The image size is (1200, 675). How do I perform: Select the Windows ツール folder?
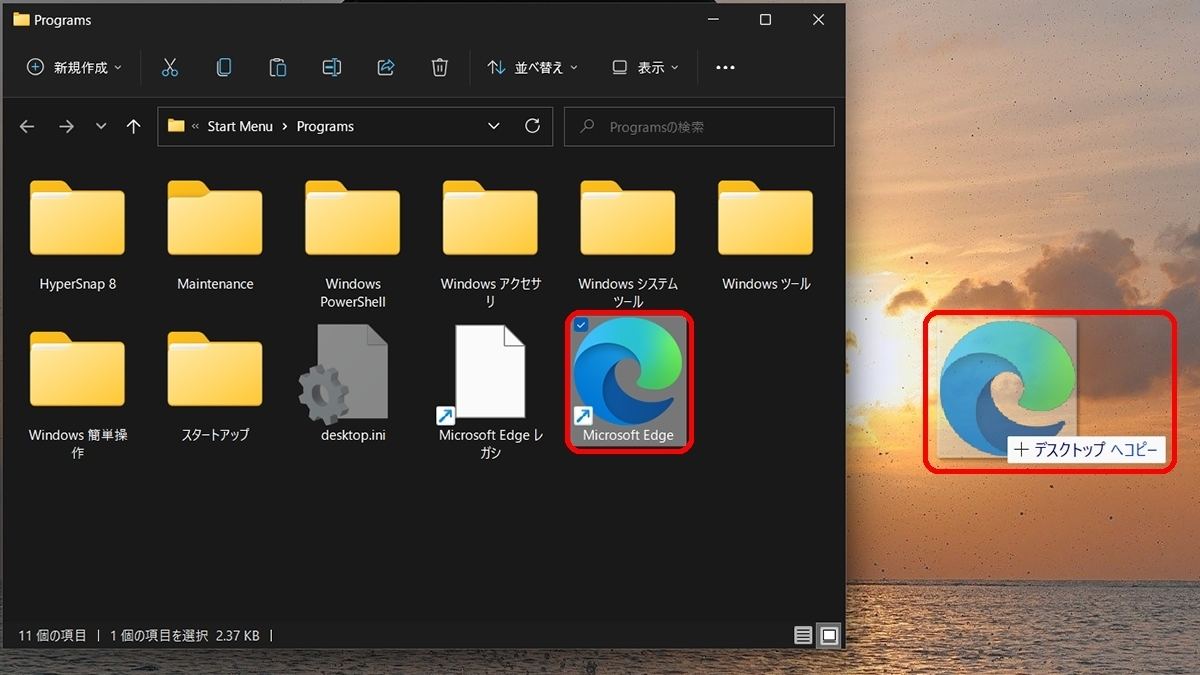(x=766, y=236)
